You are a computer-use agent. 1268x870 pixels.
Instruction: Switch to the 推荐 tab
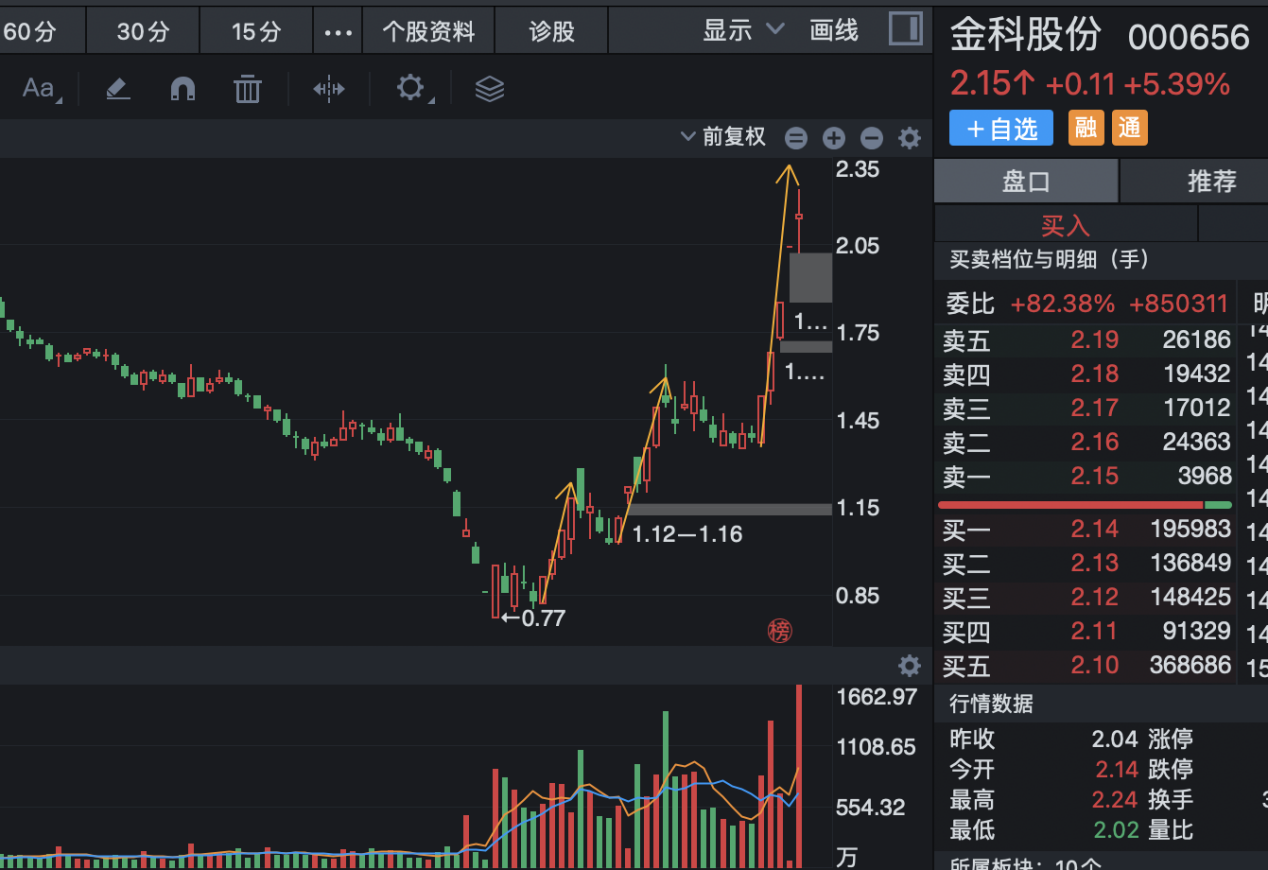pos(1212,181)
